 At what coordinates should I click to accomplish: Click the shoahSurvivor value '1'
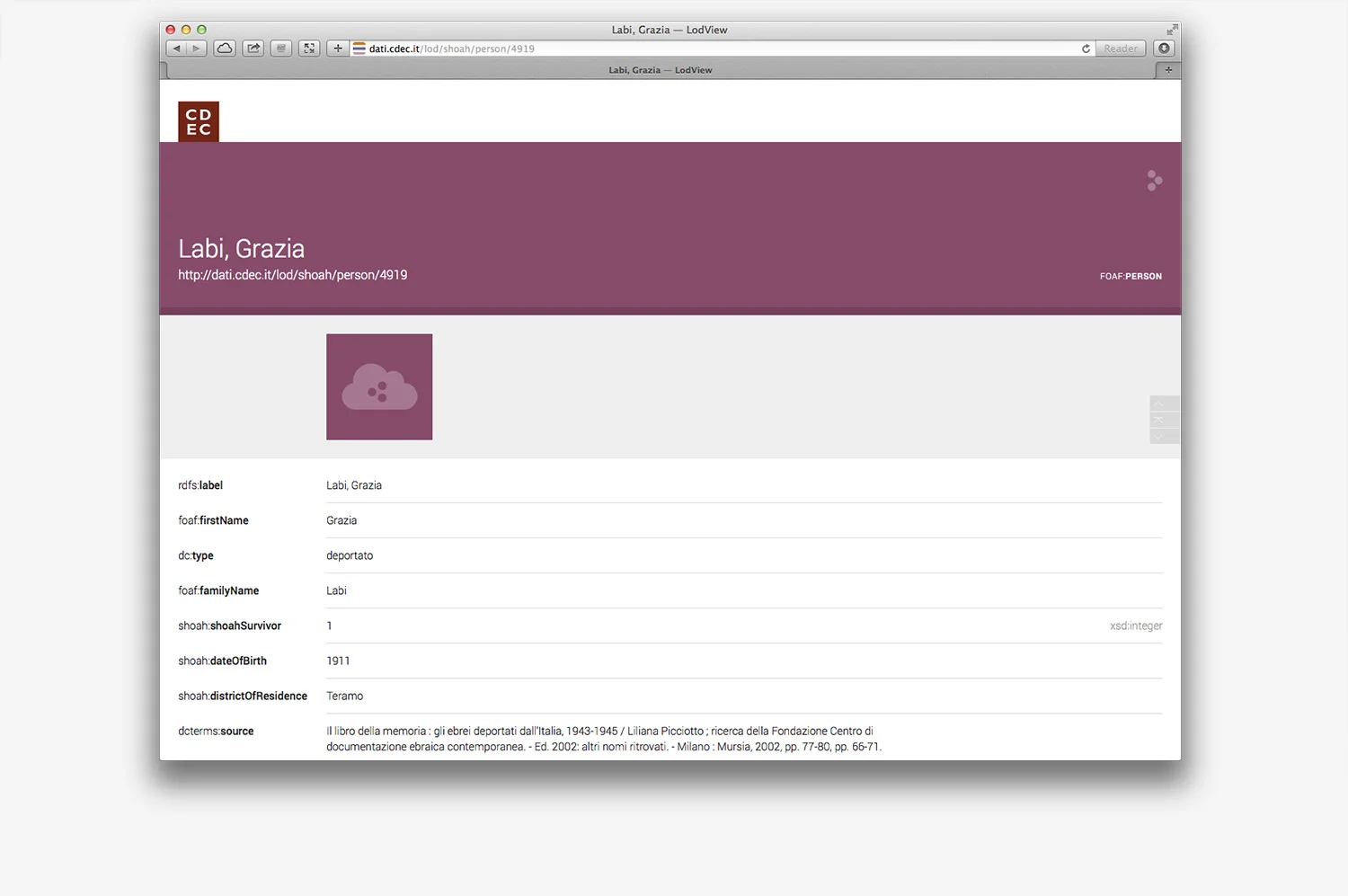pos(329,625)
